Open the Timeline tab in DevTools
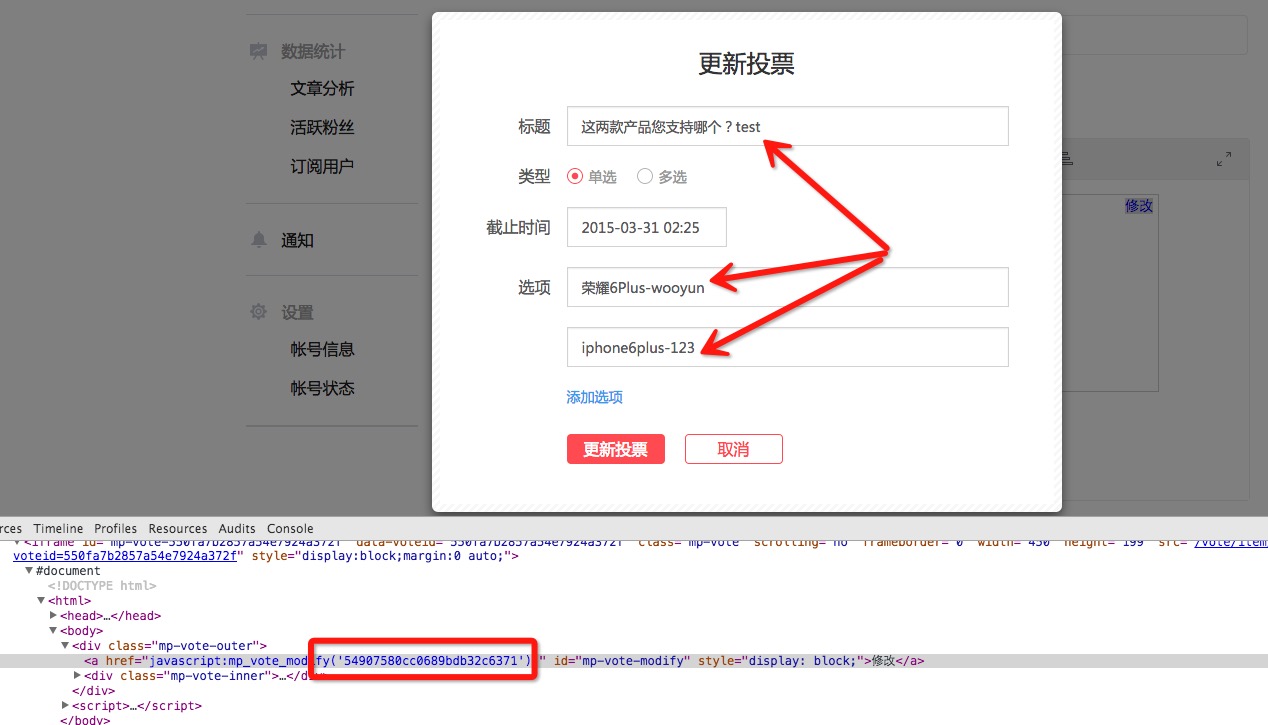 tap(58, 528)
